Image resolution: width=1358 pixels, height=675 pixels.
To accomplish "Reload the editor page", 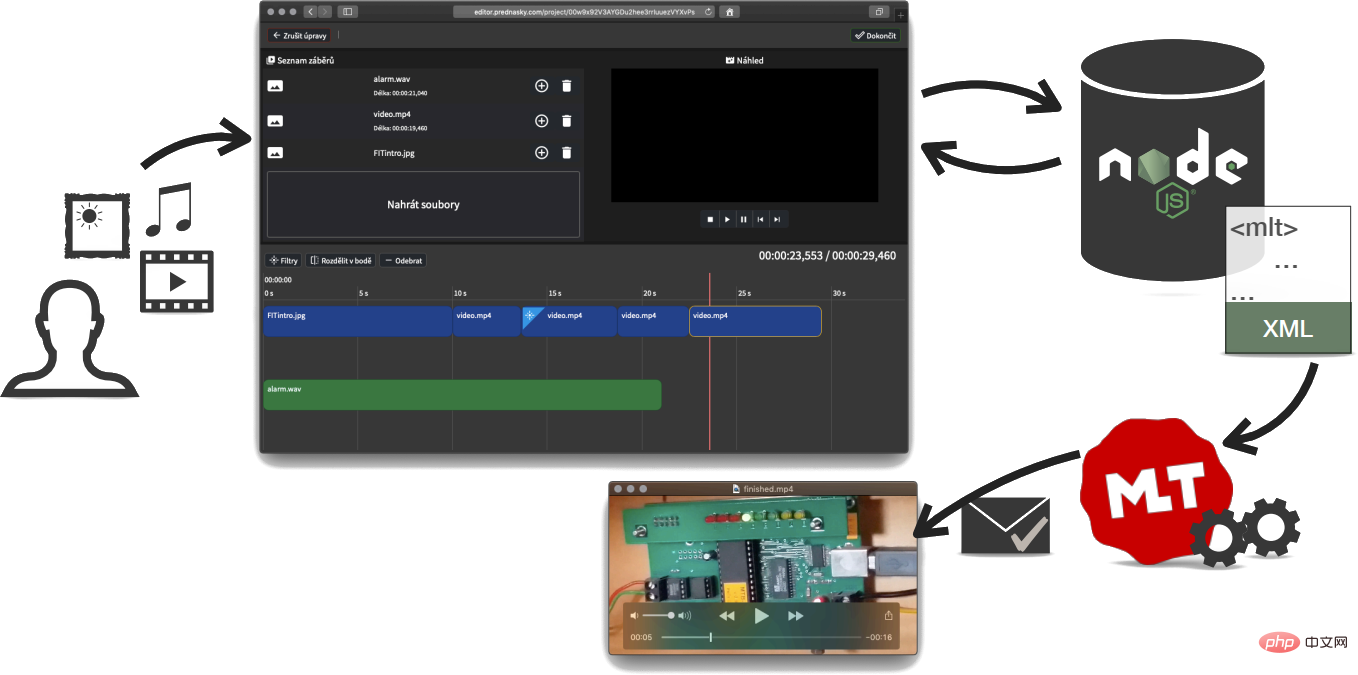I will tap(709, 12).
